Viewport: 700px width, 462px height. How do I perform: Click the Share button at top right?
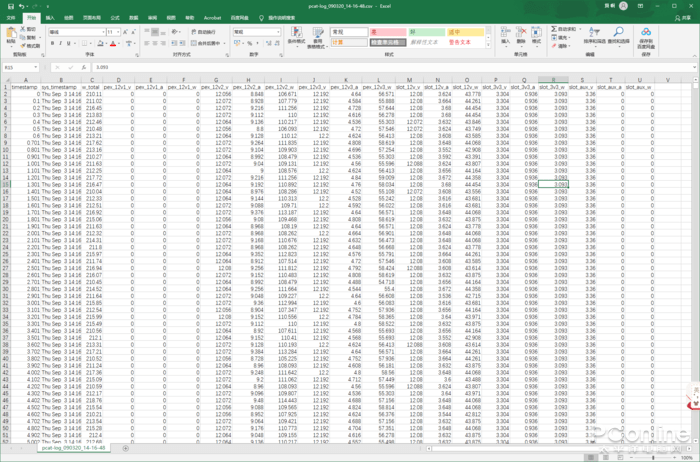(x=684, y=18)
